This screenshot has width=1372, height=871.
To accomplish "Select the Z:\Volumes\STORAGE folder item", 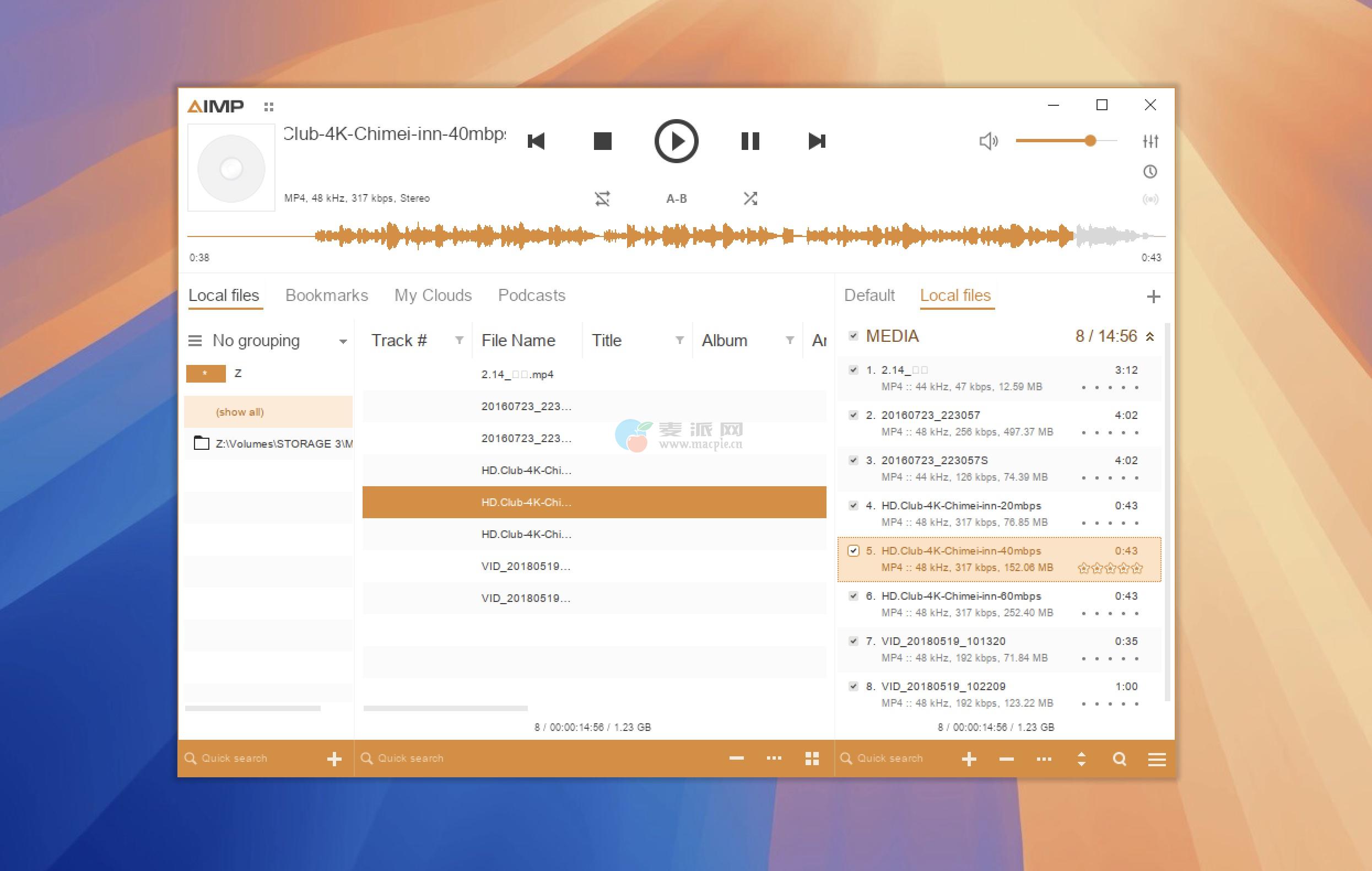I will click(x=268, y=443).
